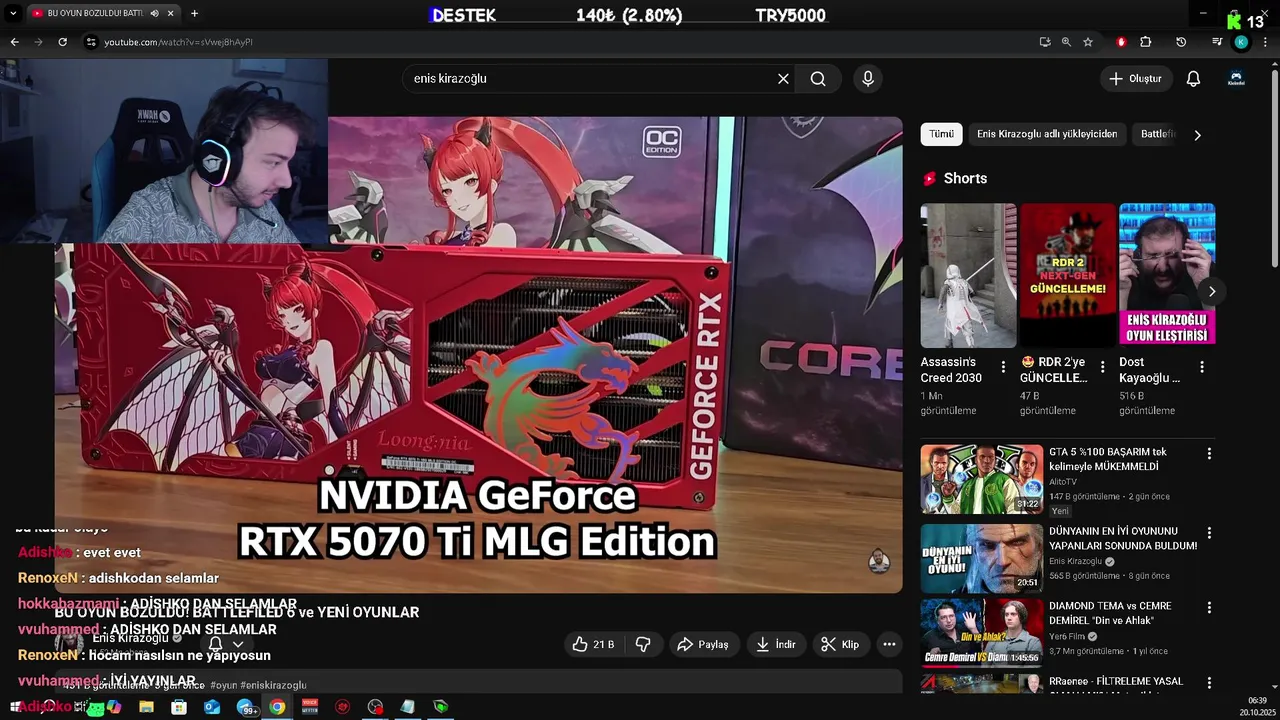Image resolution: width=1280 pixels, height=720 pixels.
Task: Open the Enis Kirazoğlu Oyun Eleştirisi short
Action: (x=1167, y=275)
